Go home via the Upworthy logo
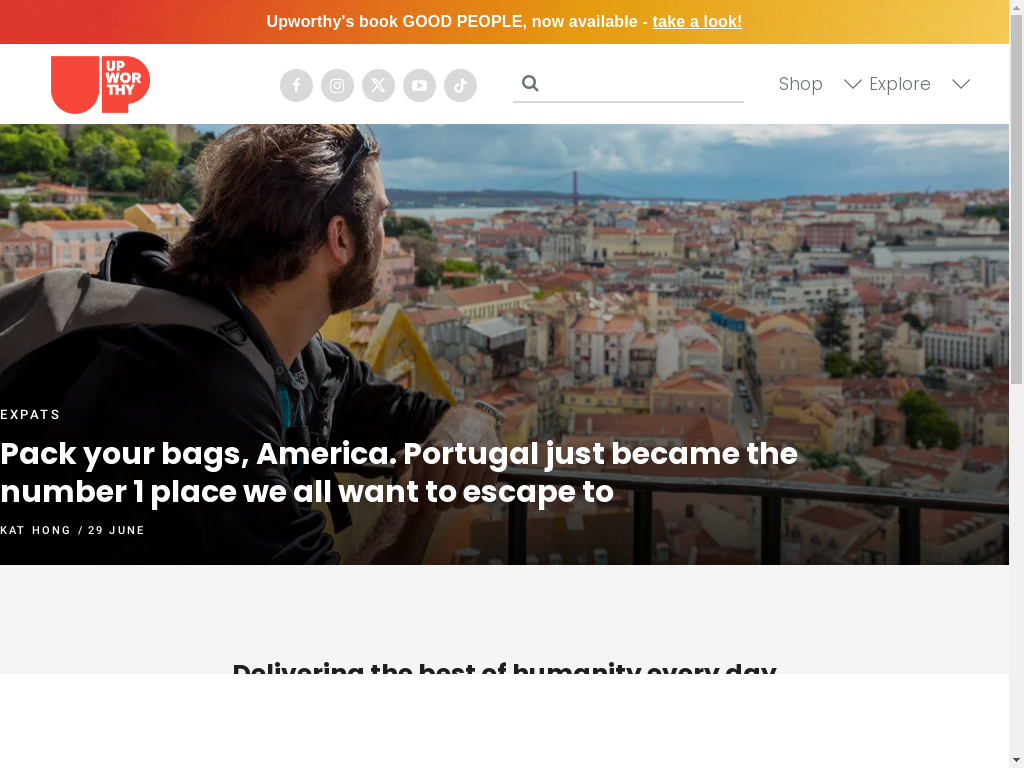The image size is (1024, 768). [x=101, y=85]
